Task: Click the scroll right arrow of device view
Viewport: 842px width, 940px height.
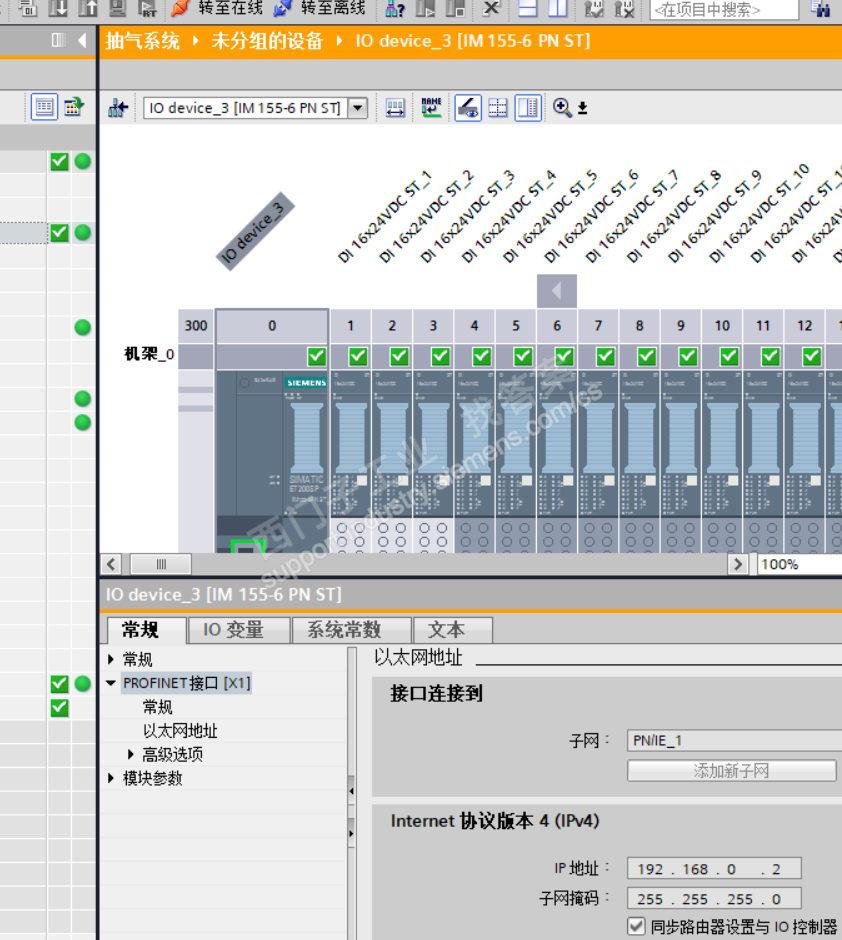Action: [x=738, y=564]
